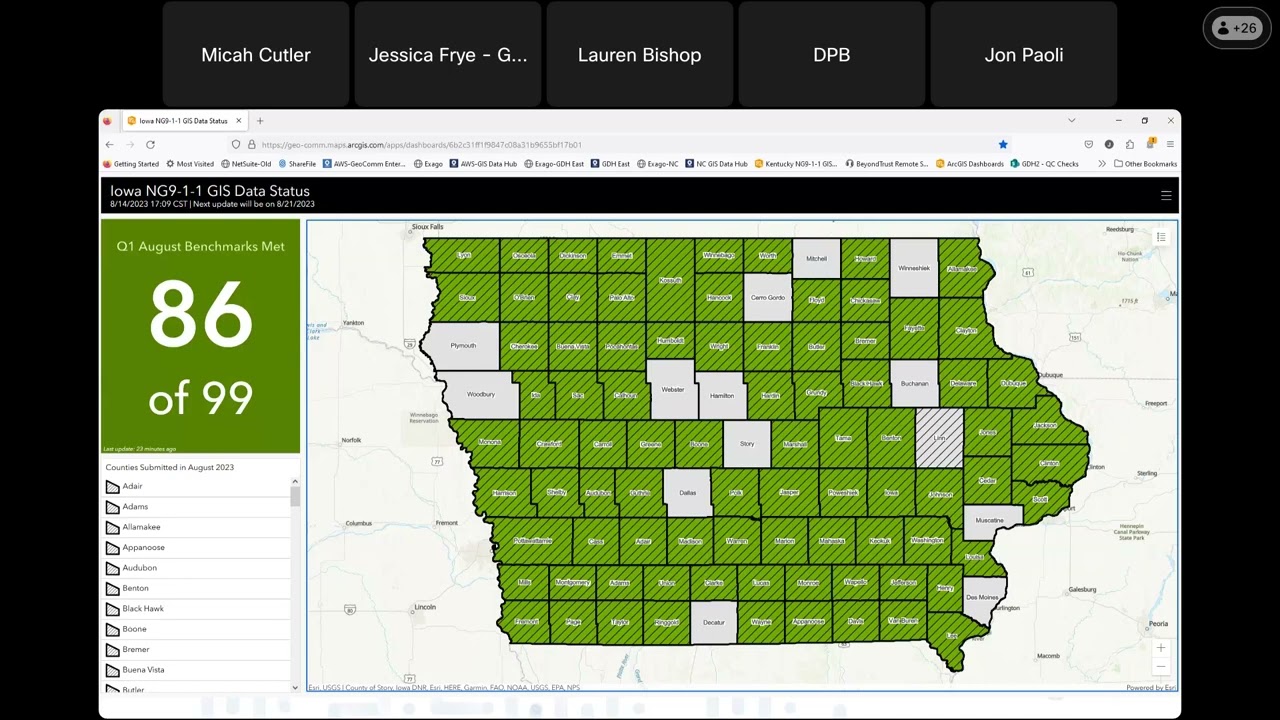Open the browser extensions icon

(1130, 144)
